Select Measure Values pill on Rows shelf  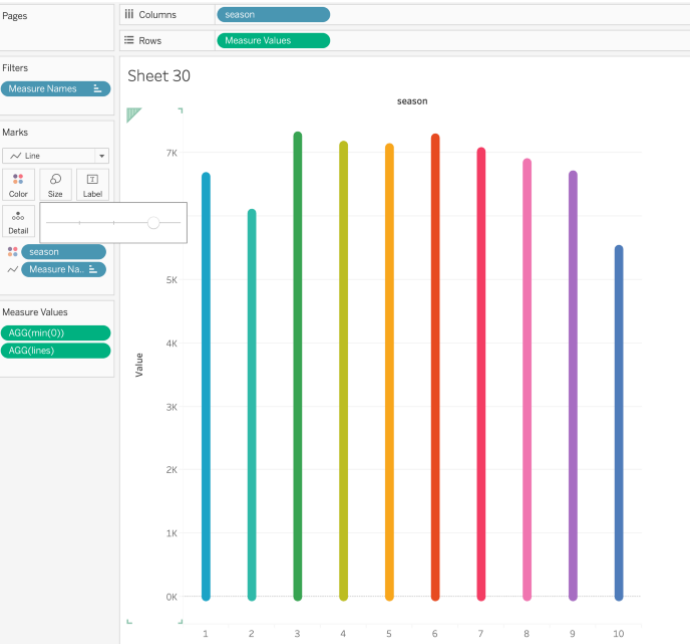pyautogui.click(x=273, y=40)
